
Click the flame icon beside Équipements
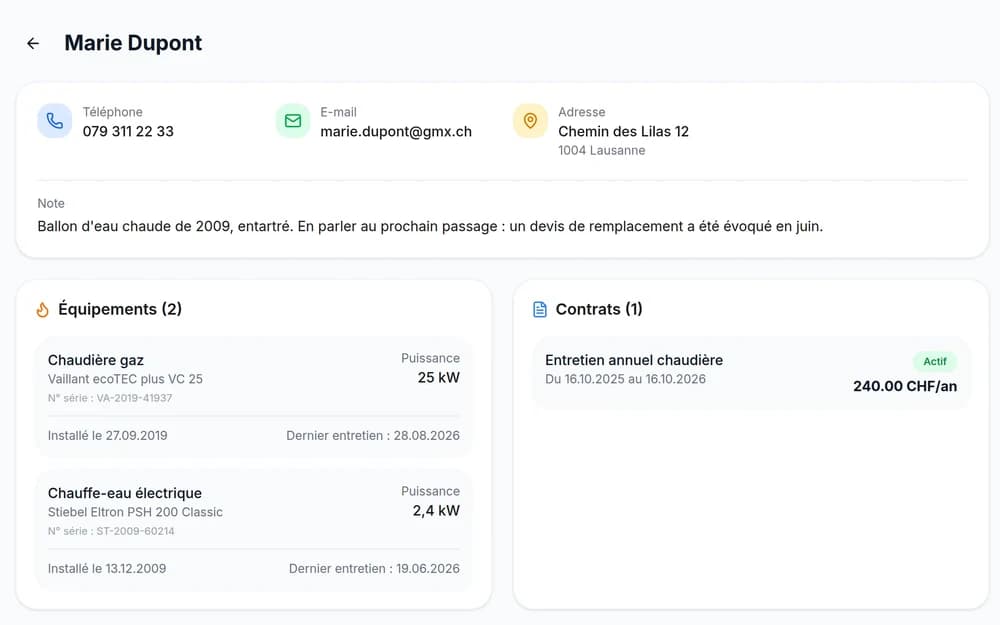(x=43, y=310)
